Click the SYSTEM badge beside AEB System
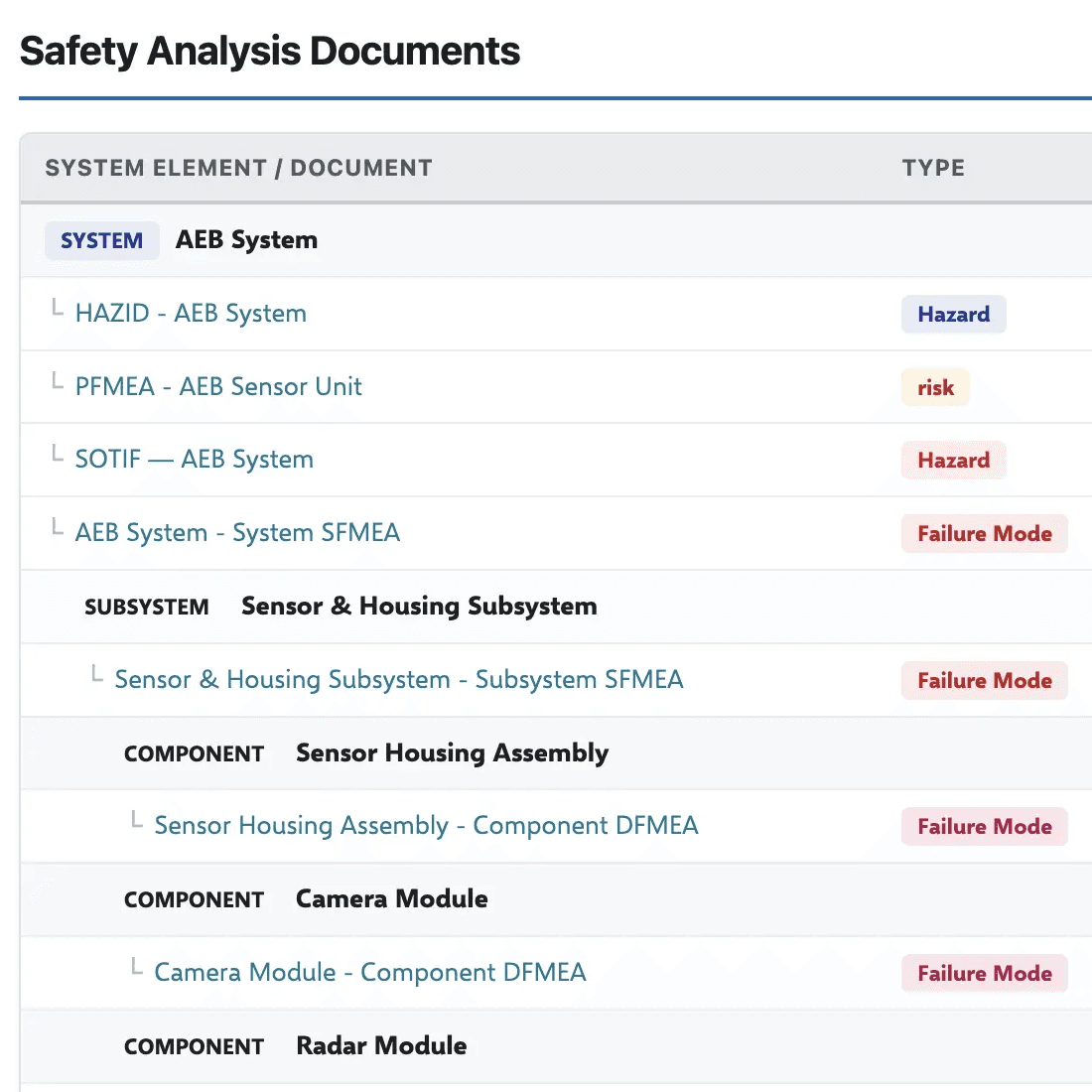 coord(101,240)
